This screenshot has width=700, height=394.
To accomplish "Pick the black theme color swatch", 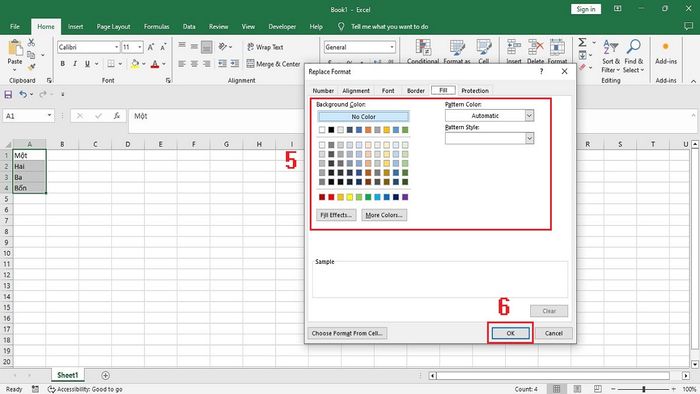I will tap(331, 130).
